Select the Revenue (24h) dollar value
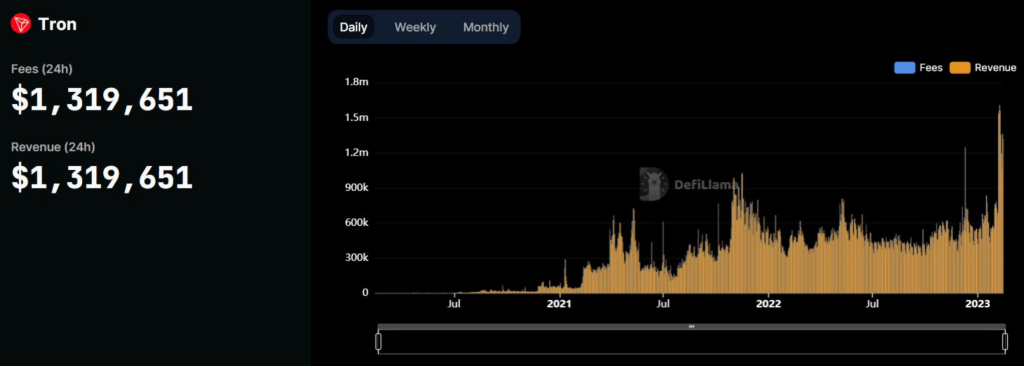This screenshot has height=366, width=1024. pyautogui.click(x=102, y=178)
